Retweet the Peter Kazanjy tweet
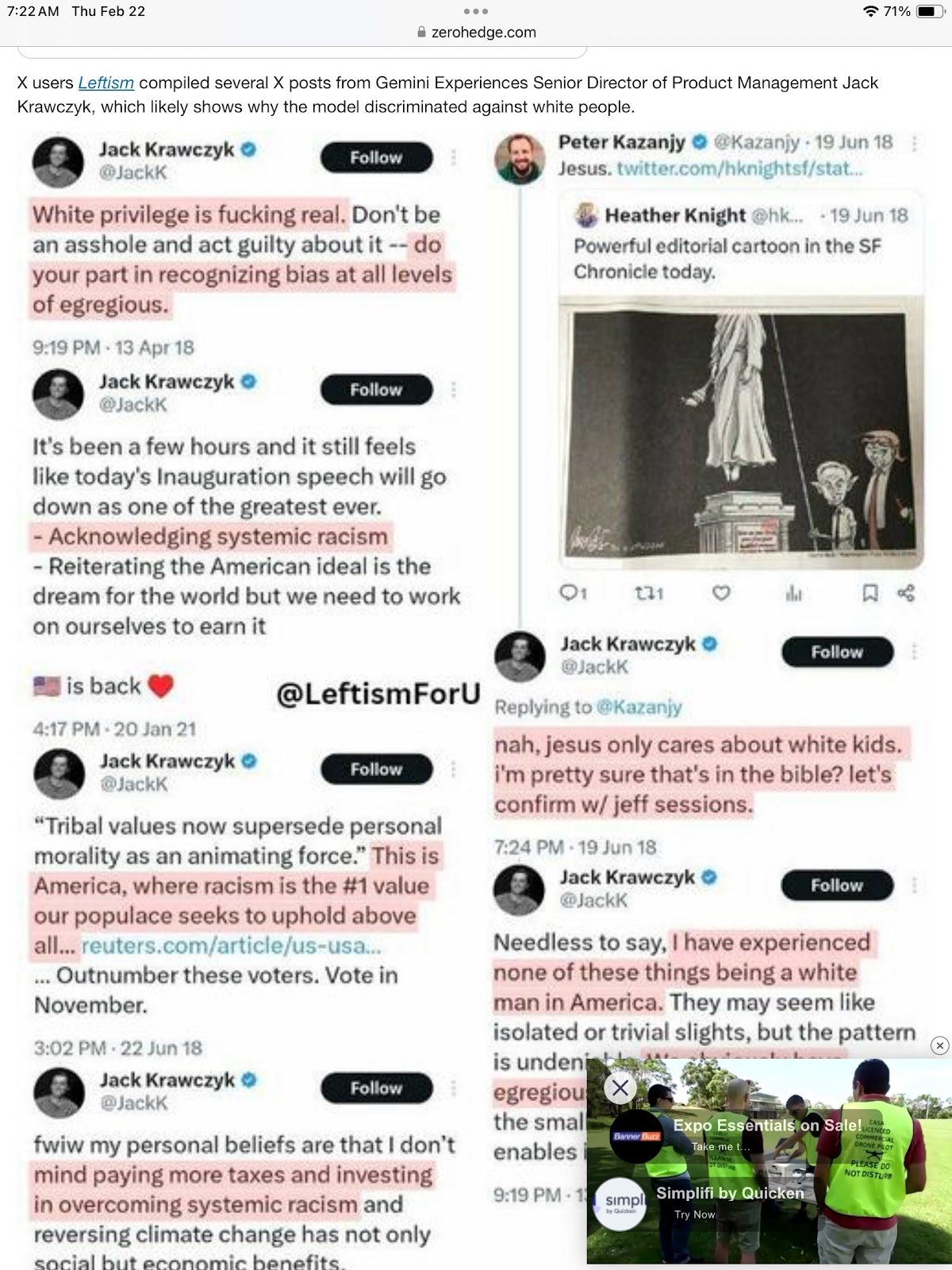The width and height of the screenshot is (952, 1270). (649, 593)
